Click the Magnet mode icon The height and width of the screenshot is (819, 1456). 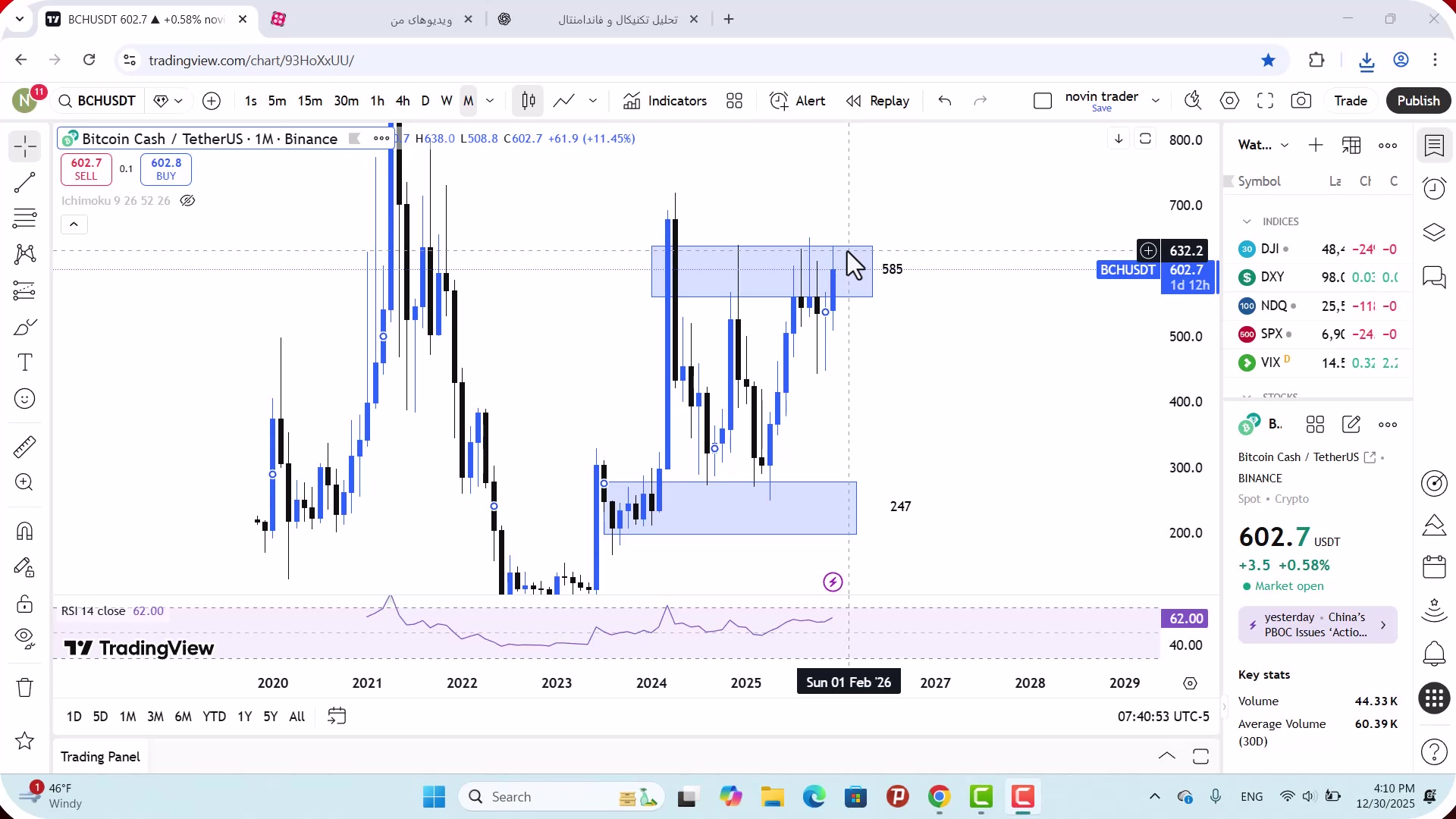pyautogui.click(x=24, y=531)
